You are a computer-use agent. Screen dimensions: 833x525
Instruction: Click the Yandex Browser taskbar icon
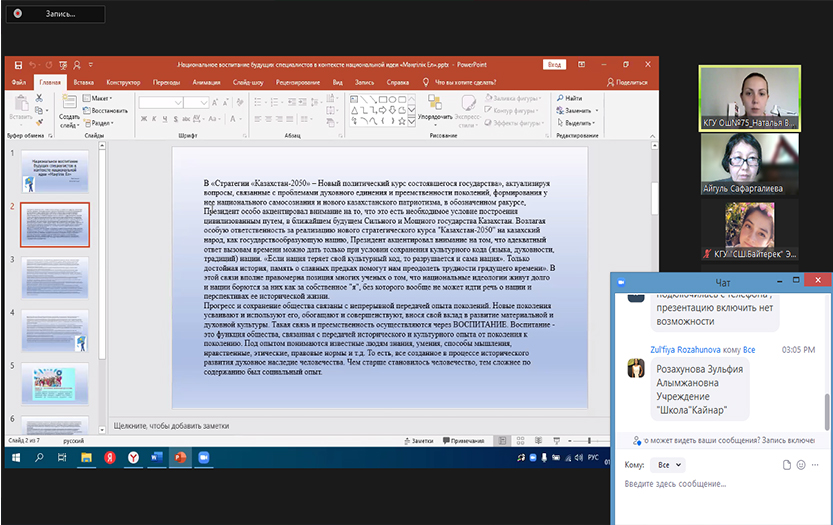tap(132, 456)
